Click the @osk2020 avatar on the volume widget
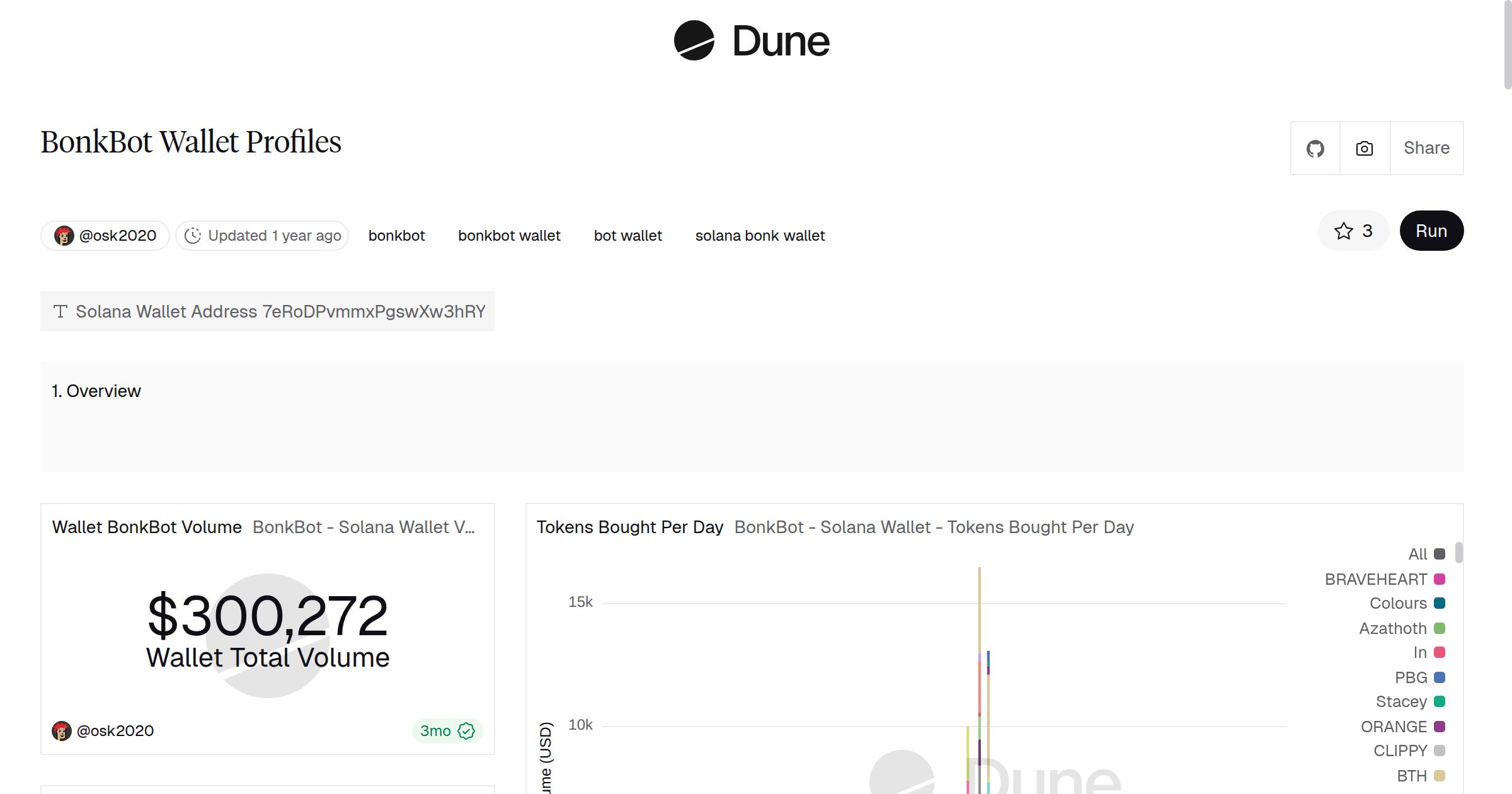Viewport: 1512px width, 794px height. pos(63,730)
